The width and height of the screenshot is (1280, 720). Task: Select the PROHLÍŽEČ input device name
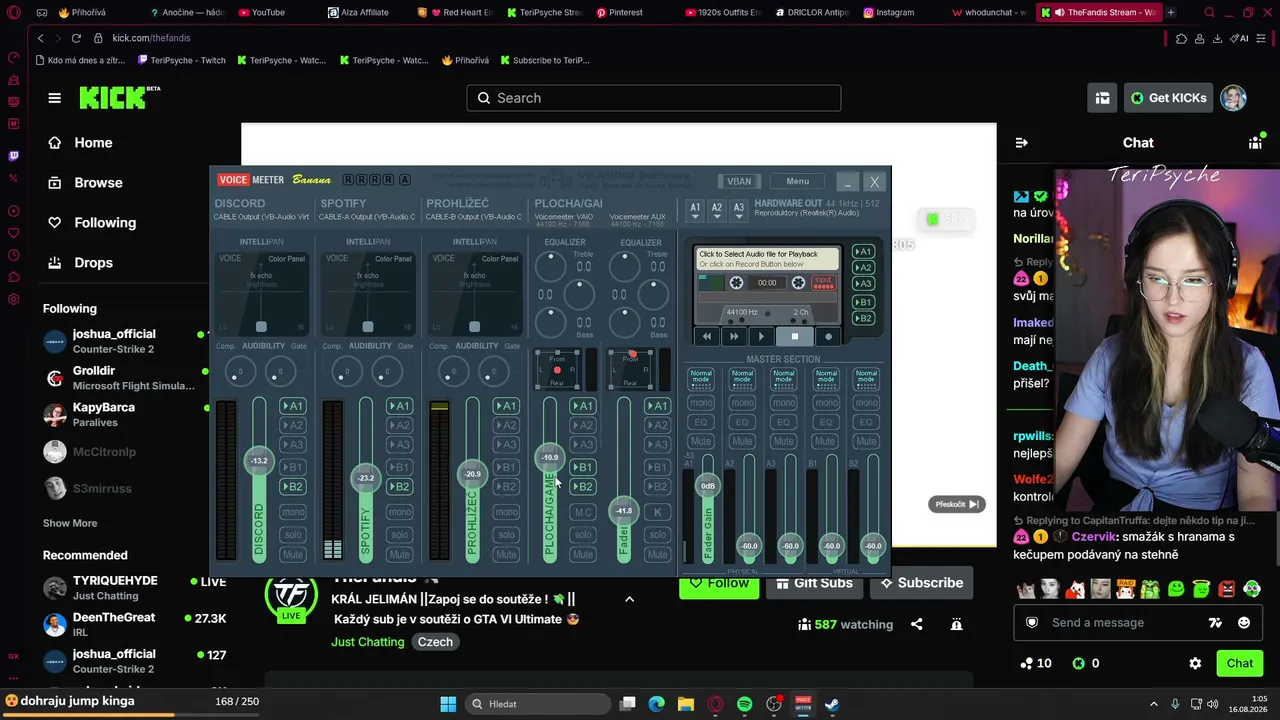[x=473, y=217]
